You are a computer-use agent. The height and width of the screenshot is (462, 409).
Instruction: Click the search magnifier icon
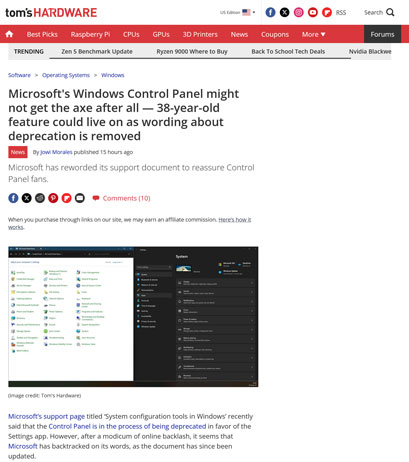[x=390, y=12]
